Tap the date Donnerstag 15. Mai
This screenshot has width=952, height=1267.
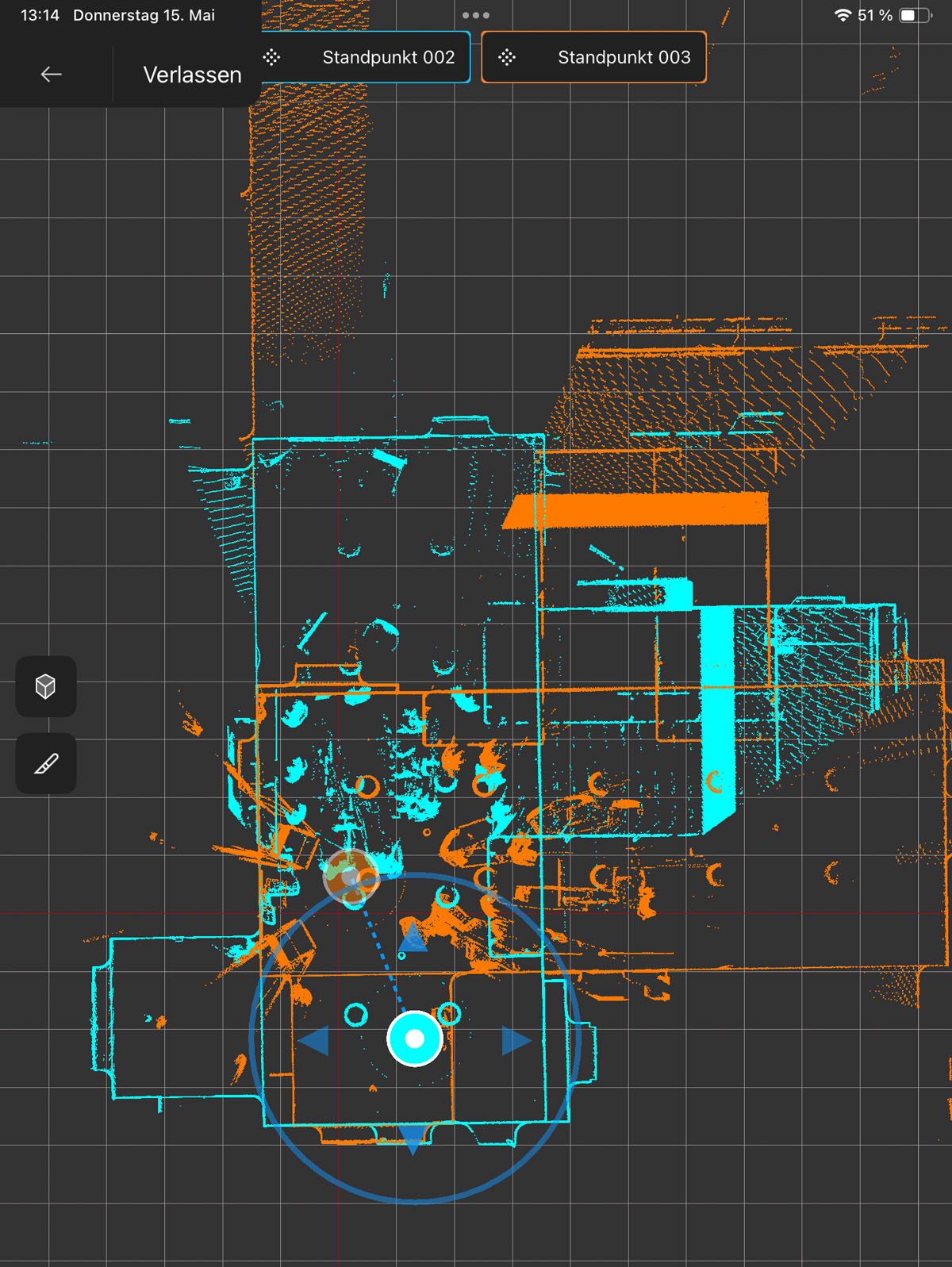tap(144, 15)
